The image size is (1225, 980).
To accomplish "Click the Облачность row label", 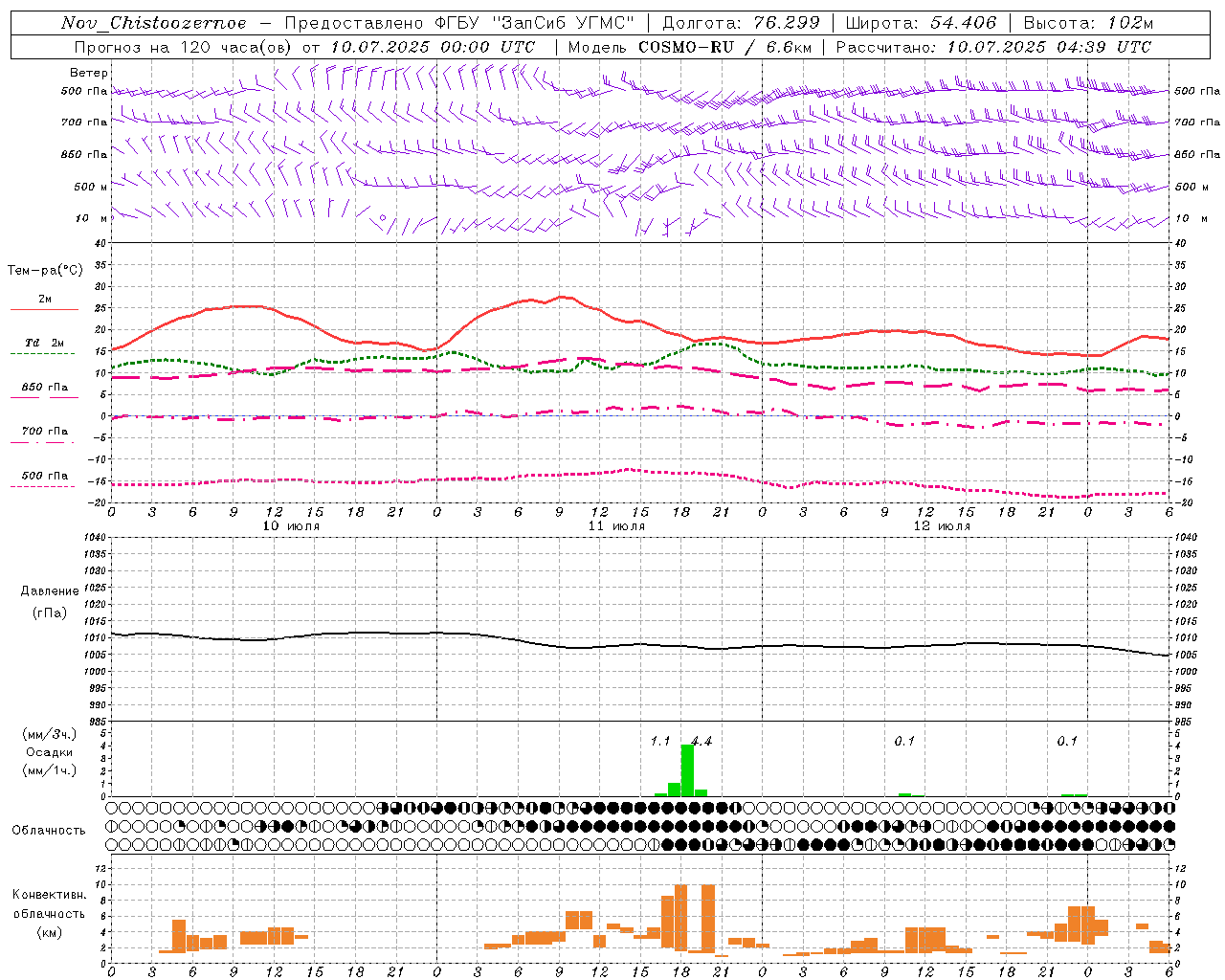I will (x=49, y=831).
